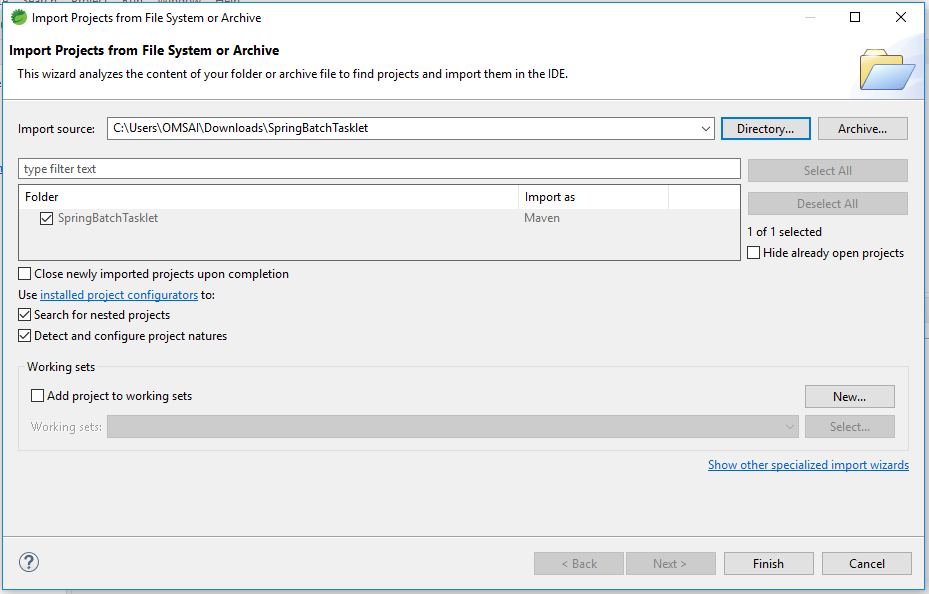This screenshot has height=594, width=929.
Task: Click the Archive... button
Action: click(x=862, y=128)
